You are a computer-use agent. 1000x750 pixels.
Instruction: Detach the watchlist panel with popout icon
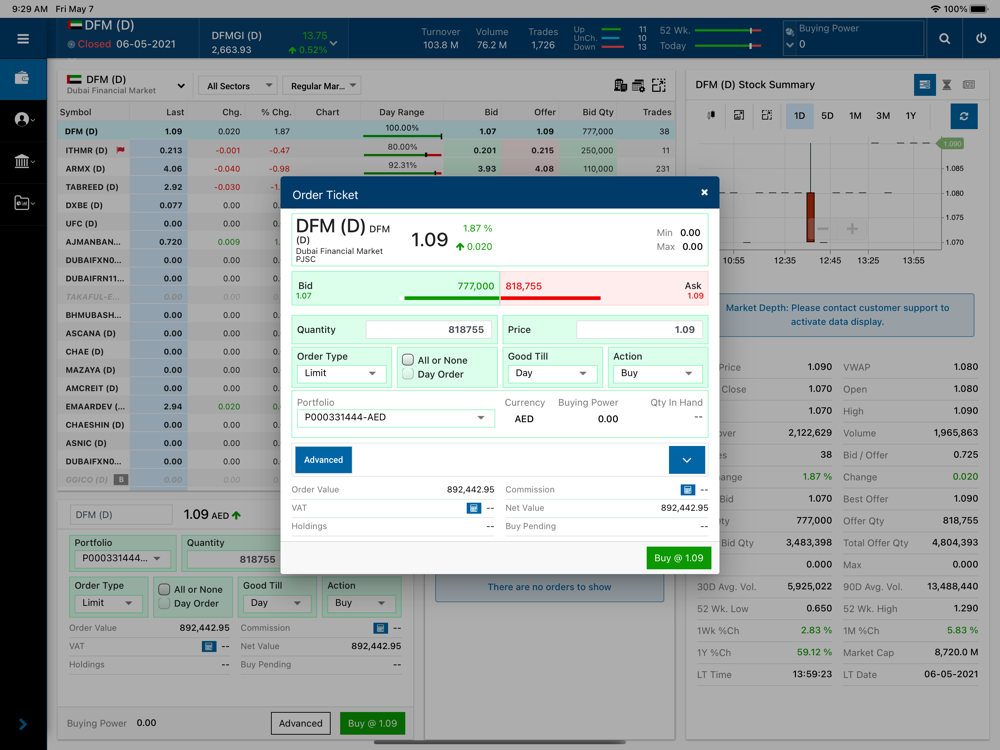659,85
